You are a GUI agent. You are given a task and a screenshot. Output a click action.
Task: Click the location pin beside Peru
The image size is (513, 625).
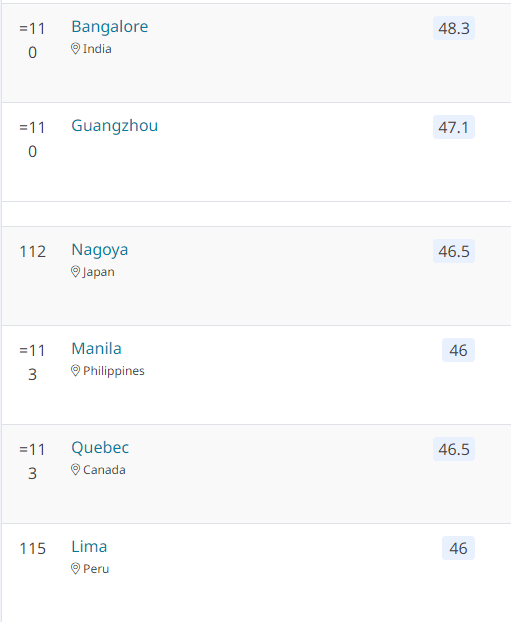click(75, 568)
